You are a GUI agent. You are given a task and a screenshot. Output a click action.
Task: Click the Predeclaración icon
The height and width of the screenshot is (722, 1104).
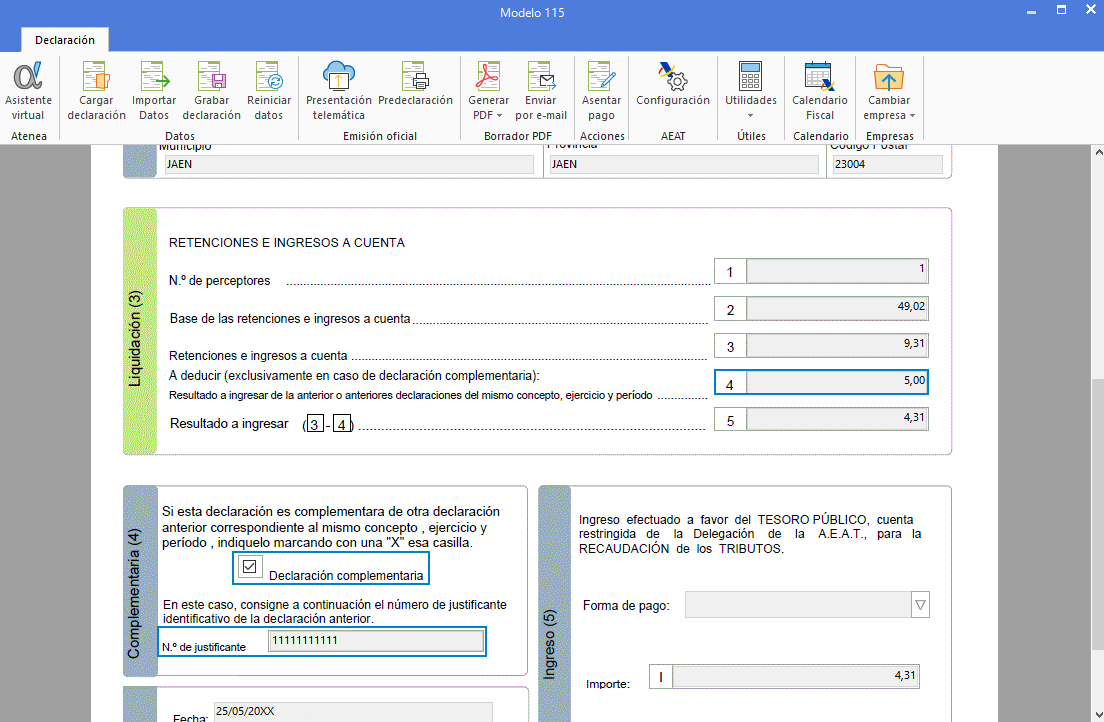tap(416, 90)
